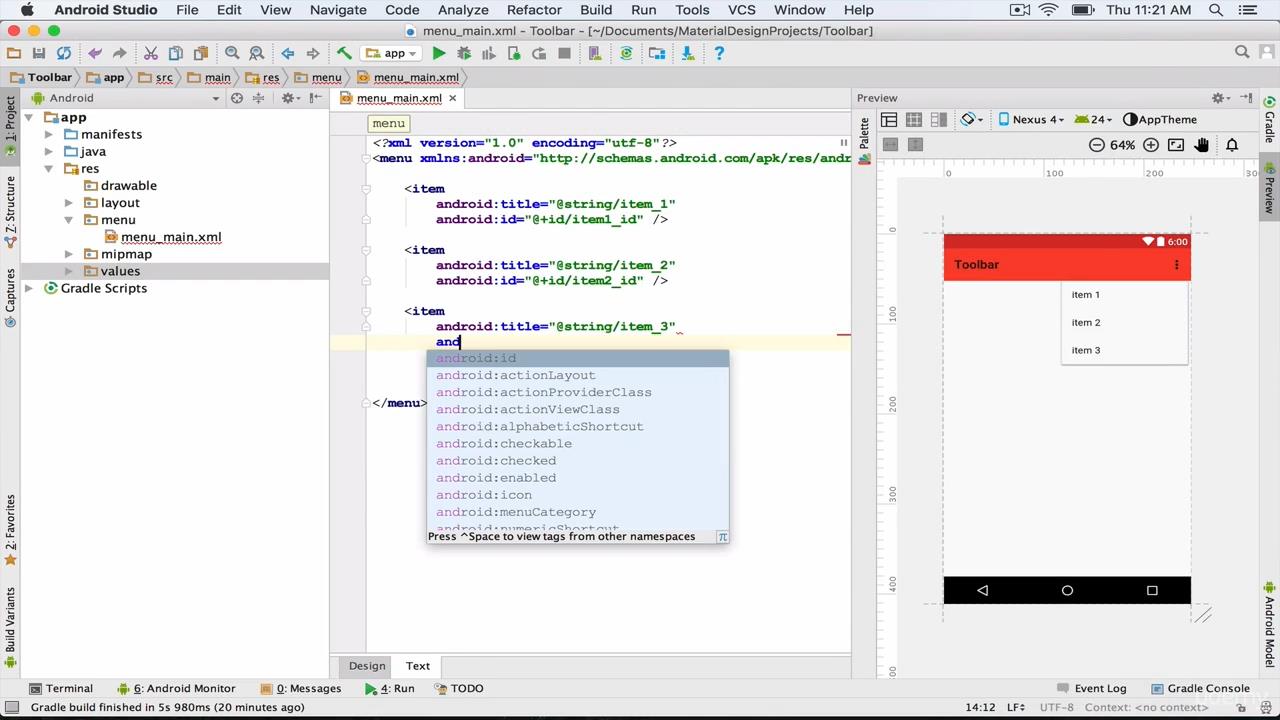Click the Collapse All icon in Project panel
This screenshot has height=720, width=1280.
(x=259, y=98)
